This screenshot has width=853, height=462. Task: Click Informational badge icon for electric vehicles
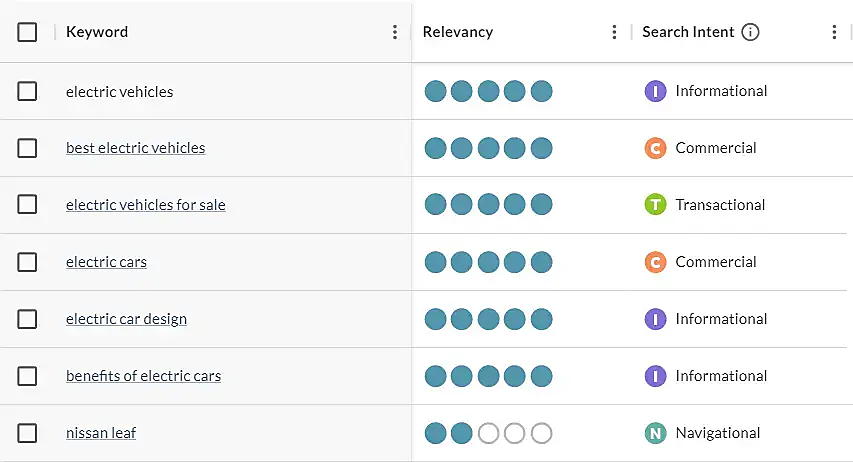[x=655, y=91]
